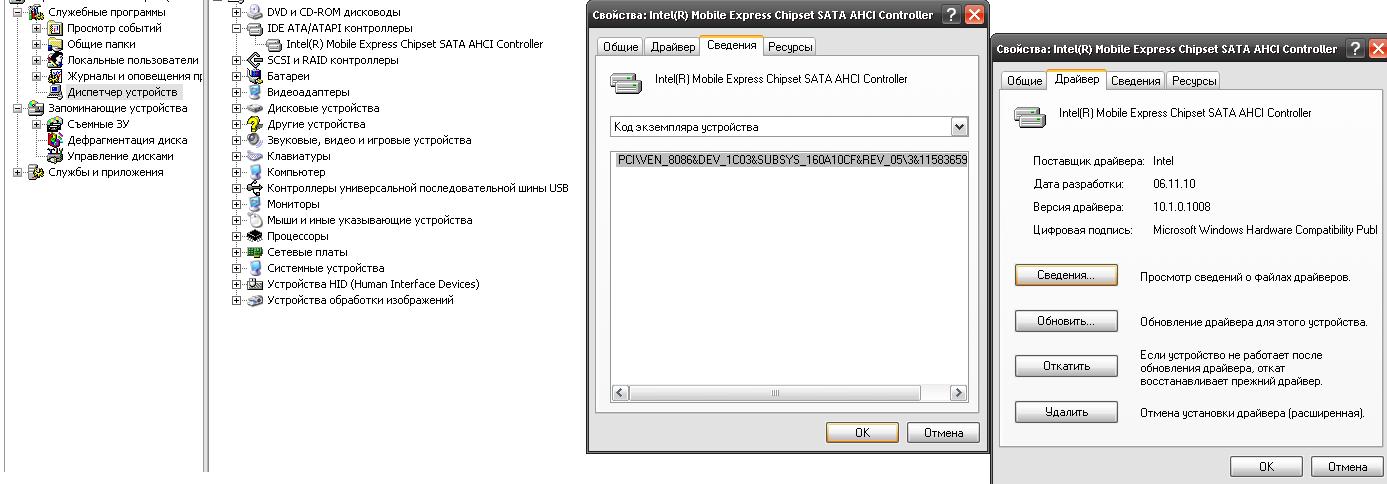Click the Другие устройства question-mark icon

tap(255, 124)
